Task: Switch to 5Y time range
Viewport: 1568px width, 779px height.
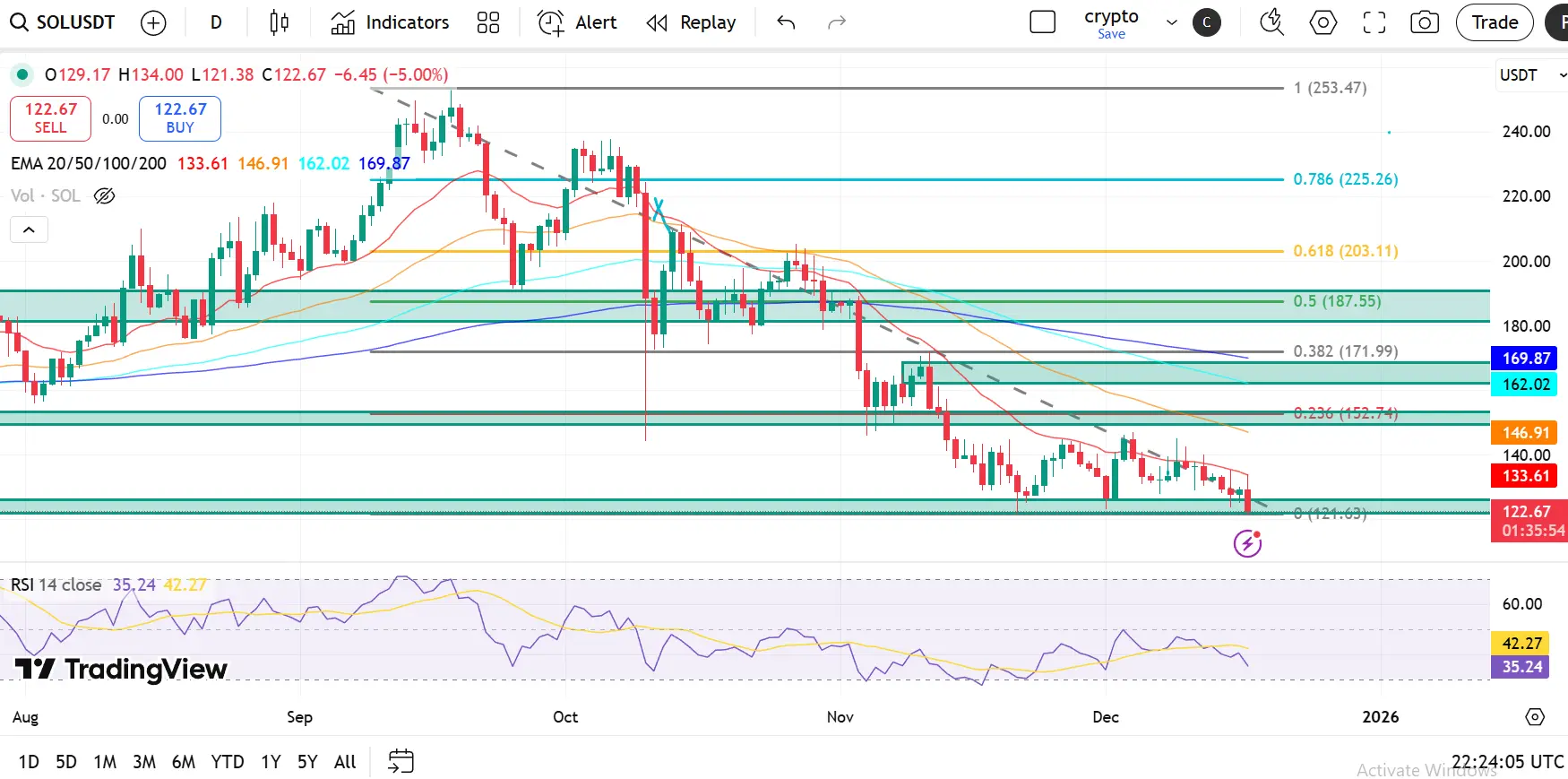Action: [x=307, y=762]
